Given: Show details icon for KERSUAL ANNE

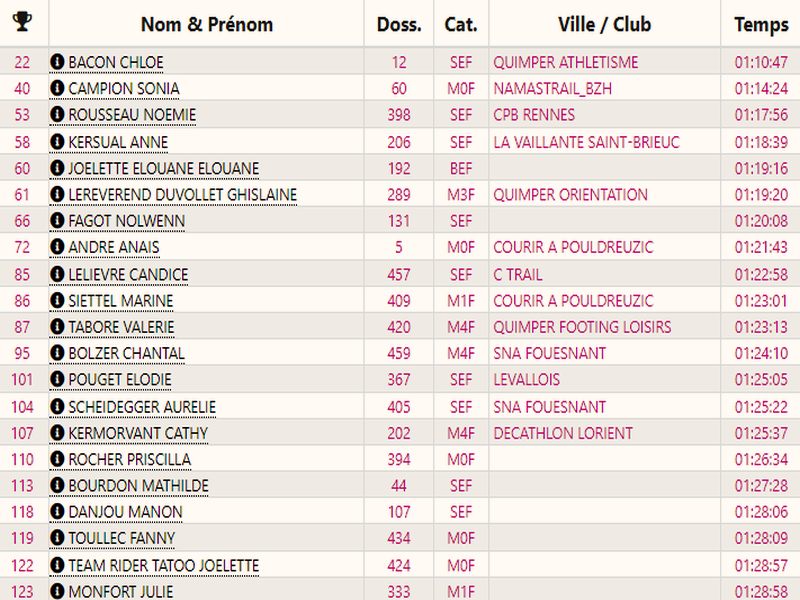Looking at the screenshot, I should tap(57, 142).
